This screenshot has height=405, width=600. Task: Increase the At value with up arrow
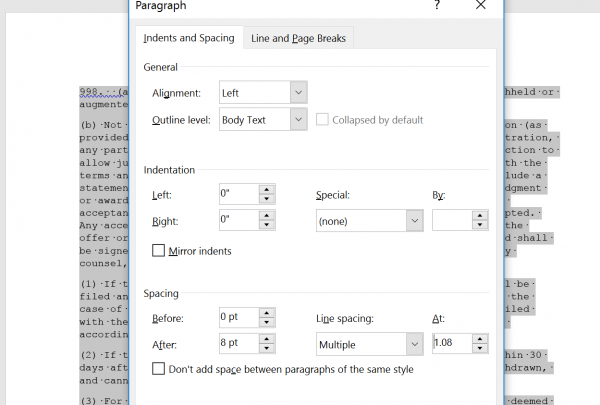point(480,339)
